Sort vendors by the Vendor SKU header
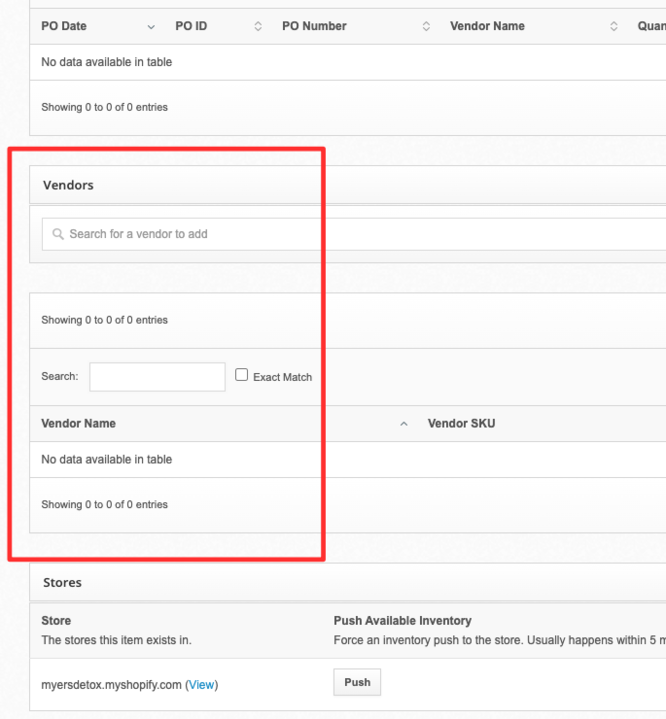 461,423
